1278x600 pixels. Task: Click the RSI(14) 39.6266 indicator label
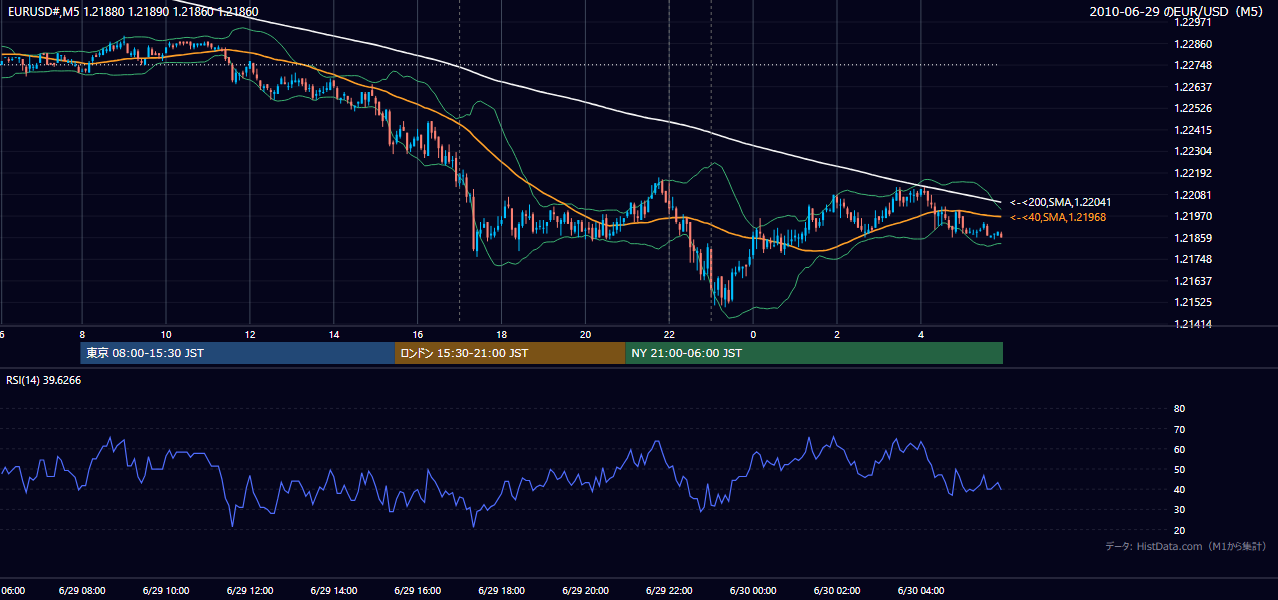click(44, 380)
